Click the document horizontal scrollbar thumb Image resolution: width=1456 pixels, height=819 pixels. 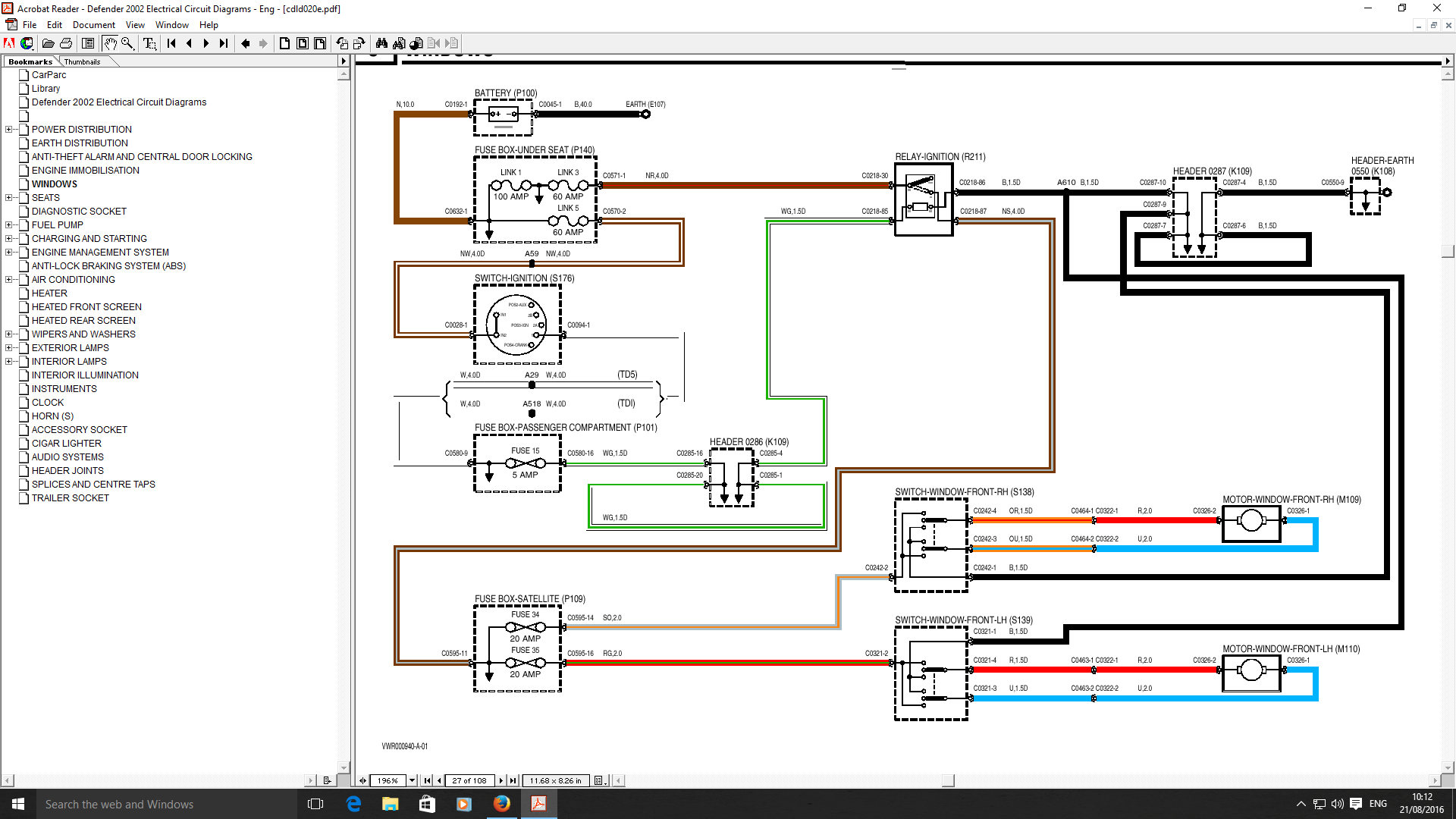(947, 780)
